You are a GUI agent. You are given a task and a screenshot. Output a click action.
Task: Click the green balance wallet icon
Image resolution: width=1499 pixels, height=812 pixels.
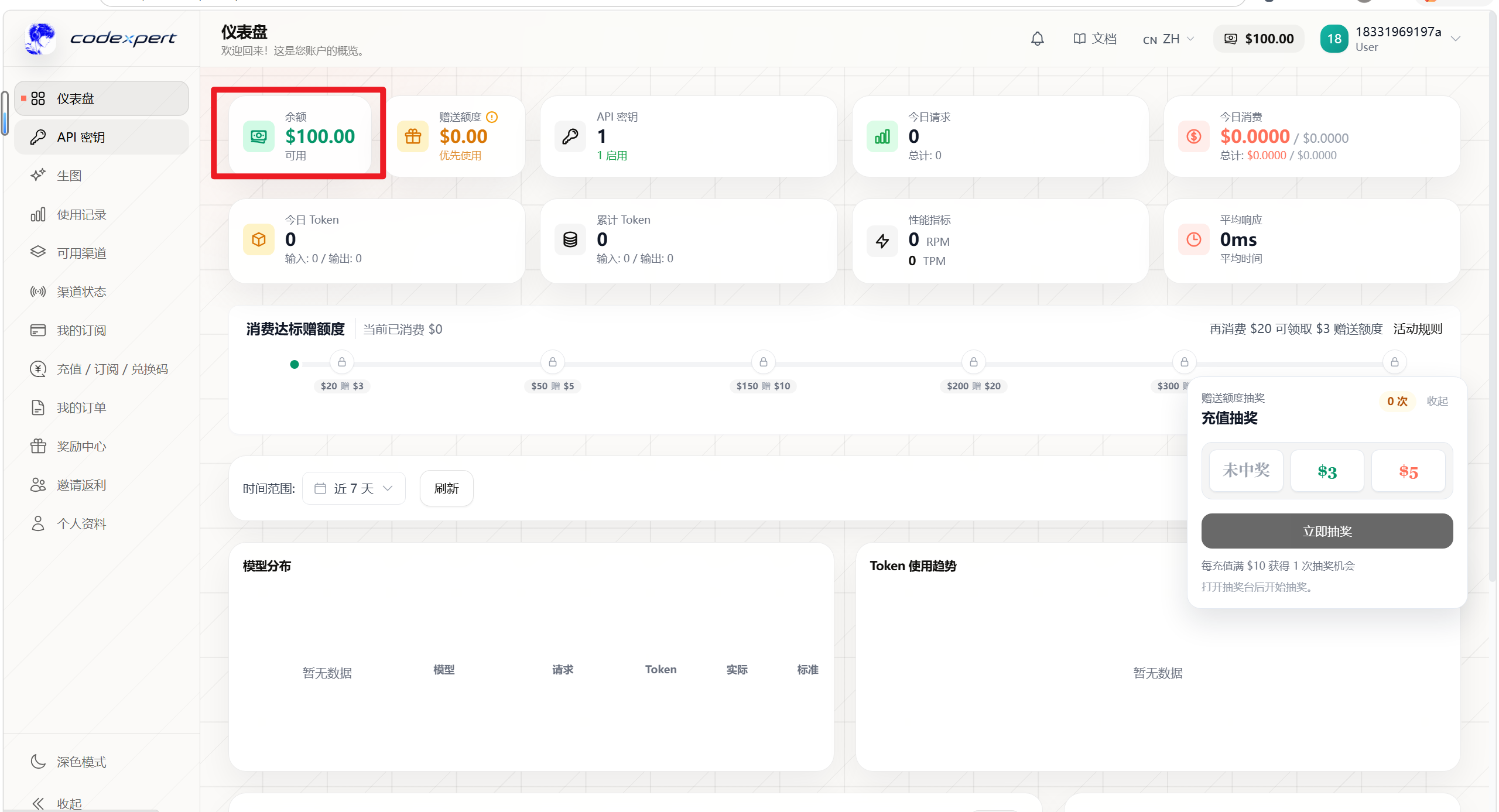coord(259,136)
